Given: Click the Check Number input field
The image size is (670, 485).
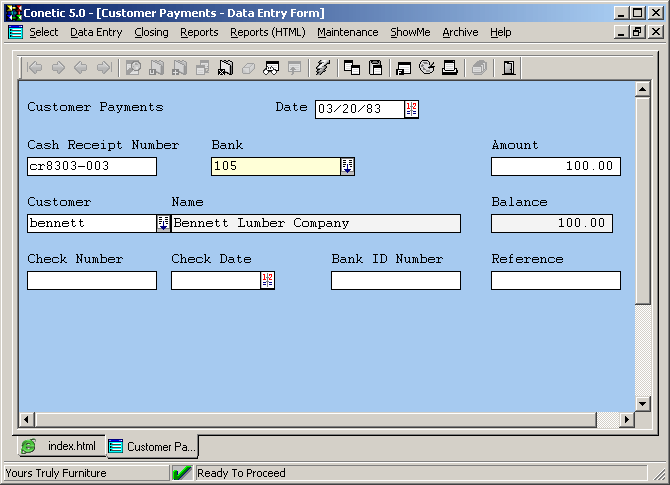Looking at the screenshot, I should tap(92, 281).
